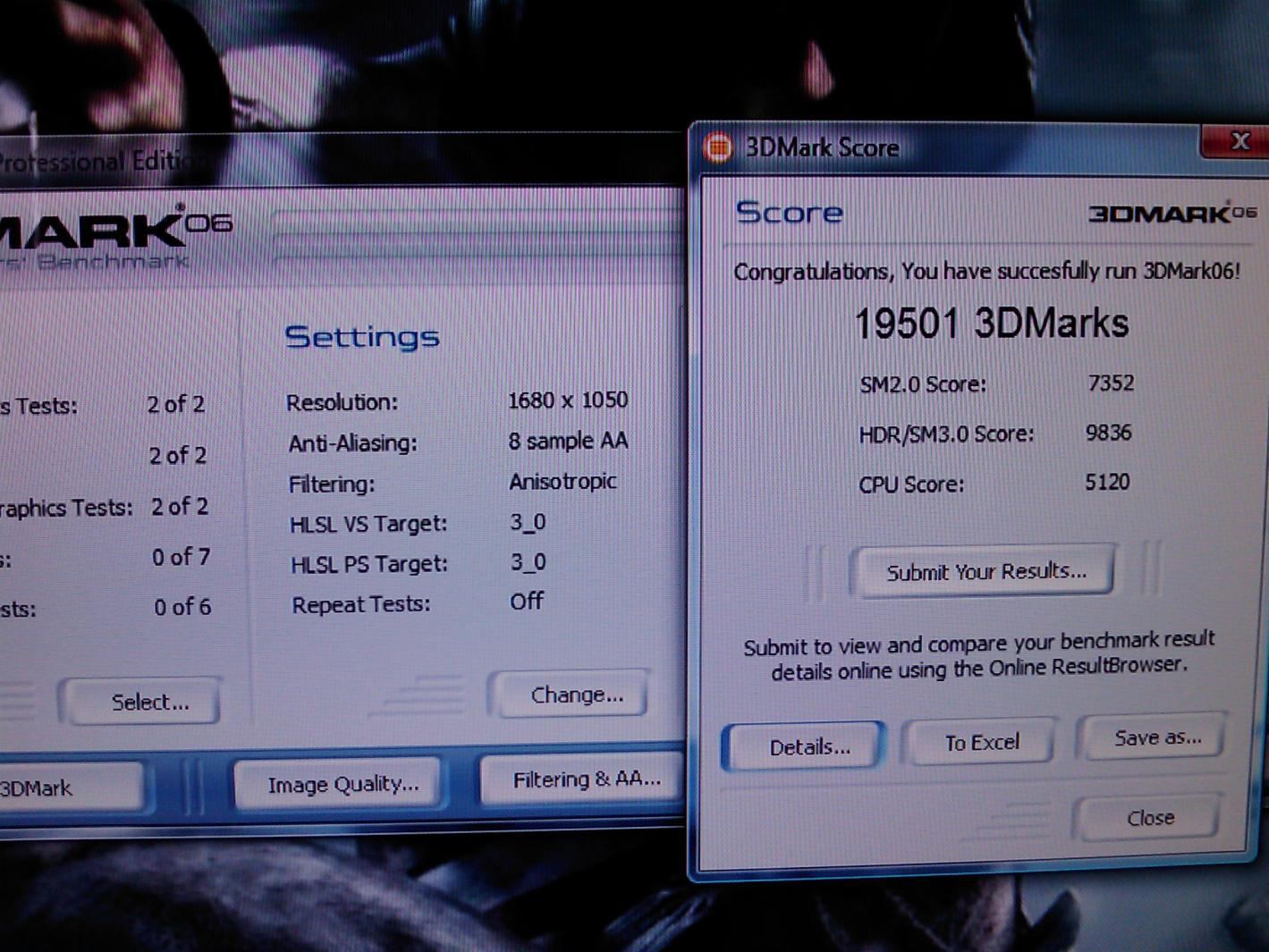
Task: Click the 3DMark Score window icon
Action: (717, 147)
